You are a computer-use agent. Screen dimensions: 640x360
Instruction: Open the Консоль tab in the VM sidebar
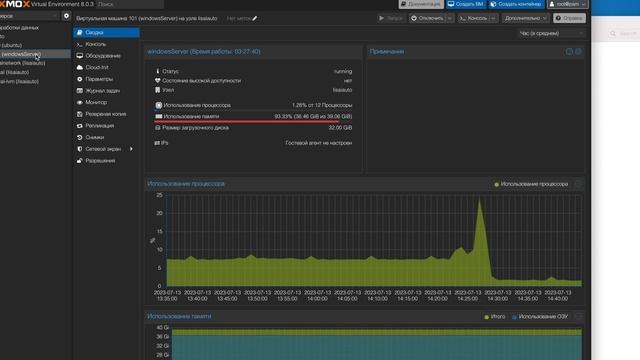click(x=106, y=44)
